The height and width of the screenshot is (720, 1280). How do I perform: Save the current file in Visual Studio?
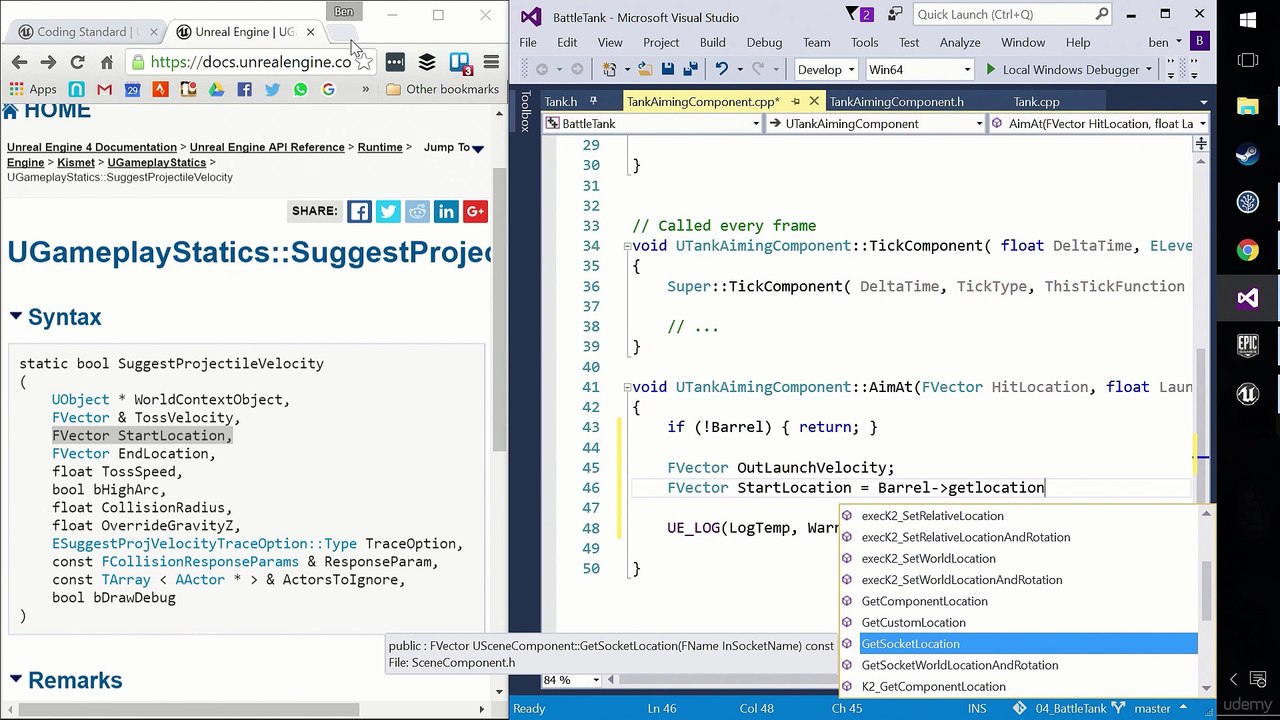(668, 69)
